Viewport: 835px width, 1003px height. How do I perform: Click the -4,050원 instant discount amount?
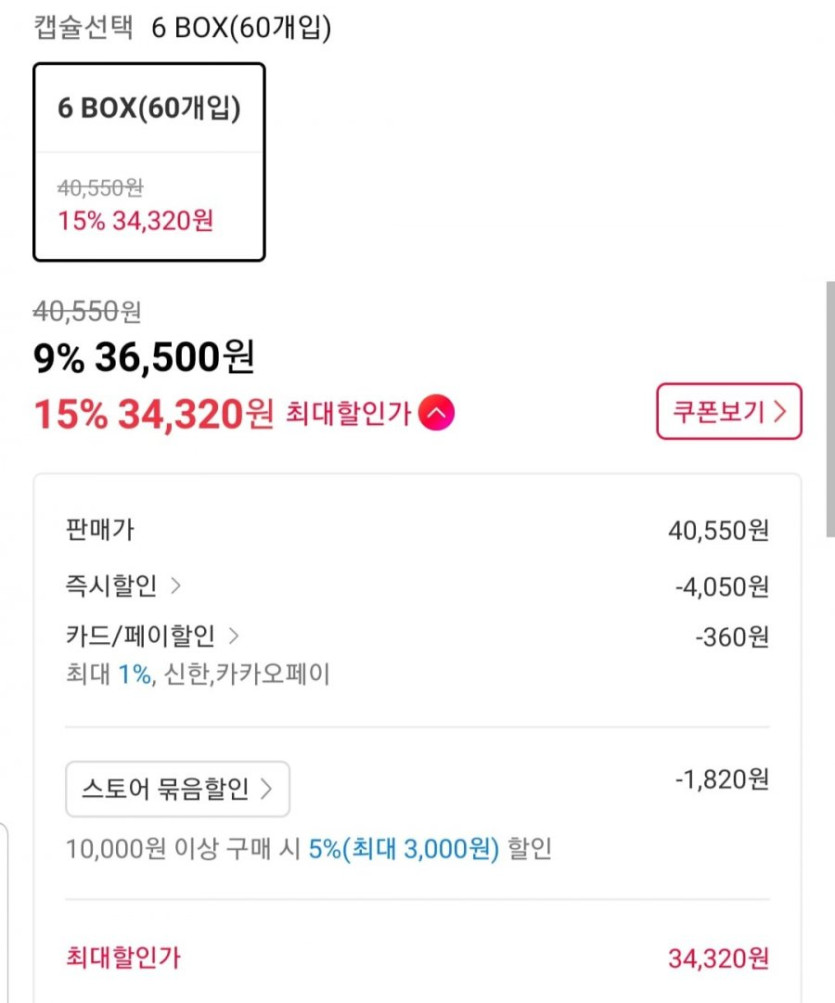[720, 586]
